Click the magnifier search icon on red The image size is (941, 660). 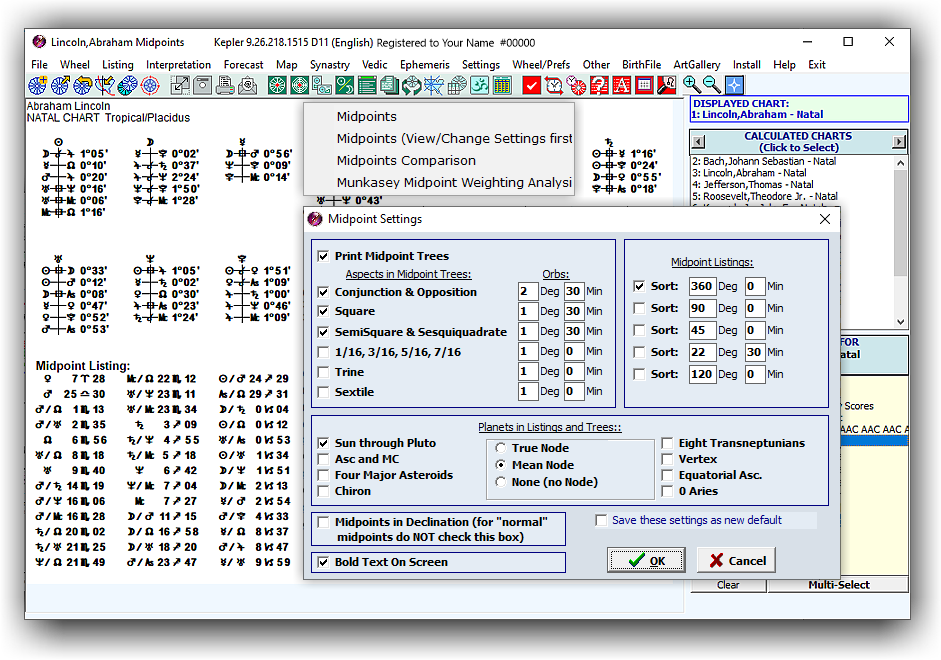point(666,85)
